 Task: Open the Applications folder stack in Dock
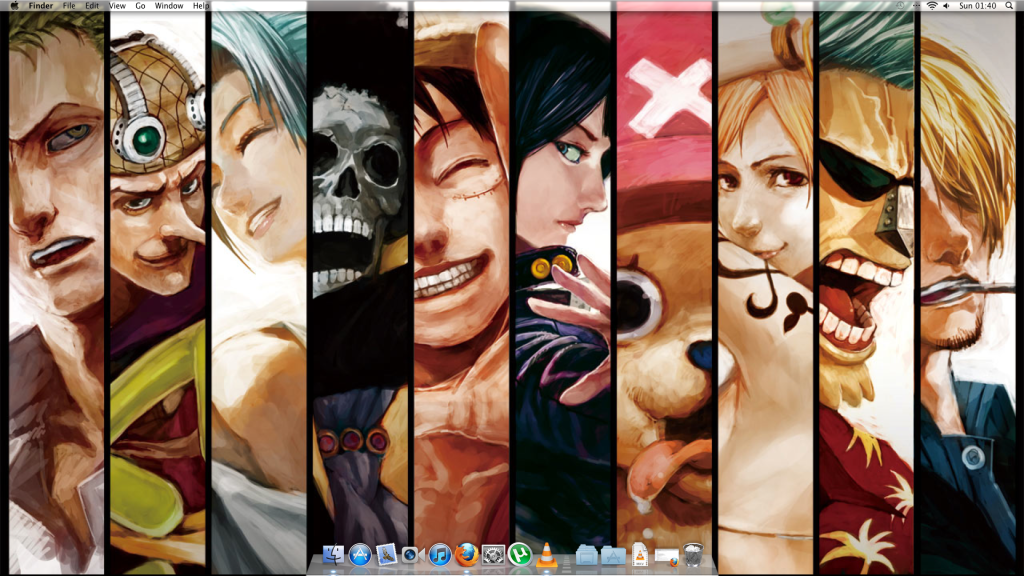coord(613,555)
